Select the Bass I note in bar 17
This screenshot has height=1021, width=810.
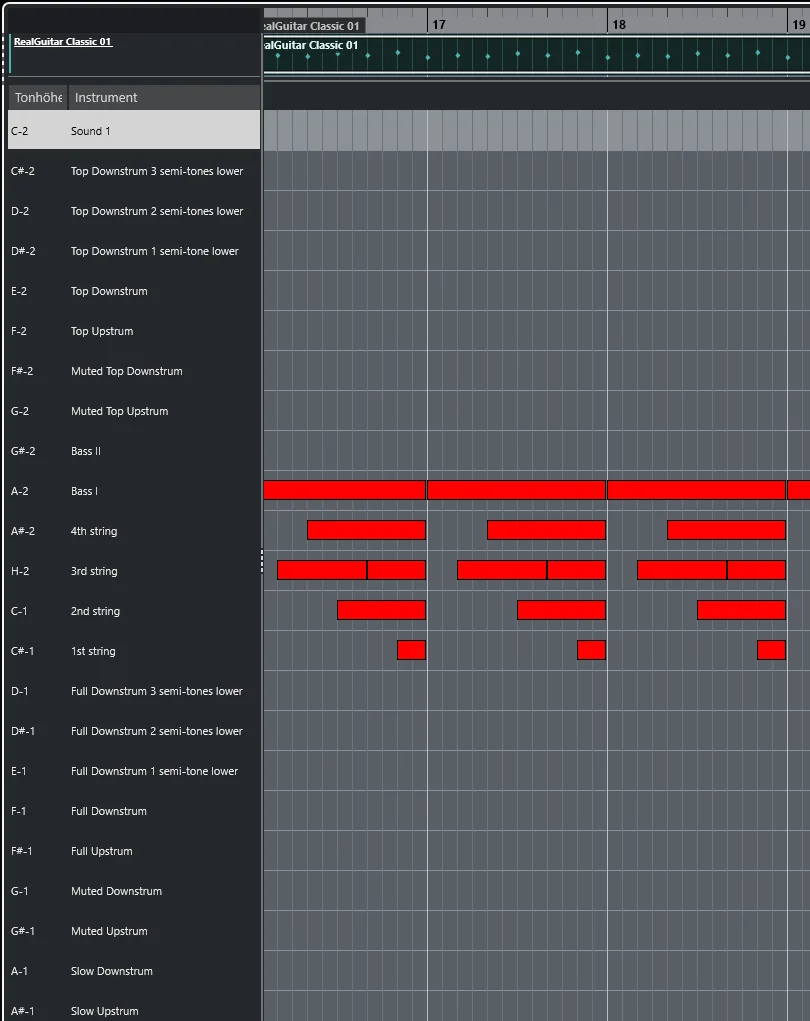click(516, 490)
